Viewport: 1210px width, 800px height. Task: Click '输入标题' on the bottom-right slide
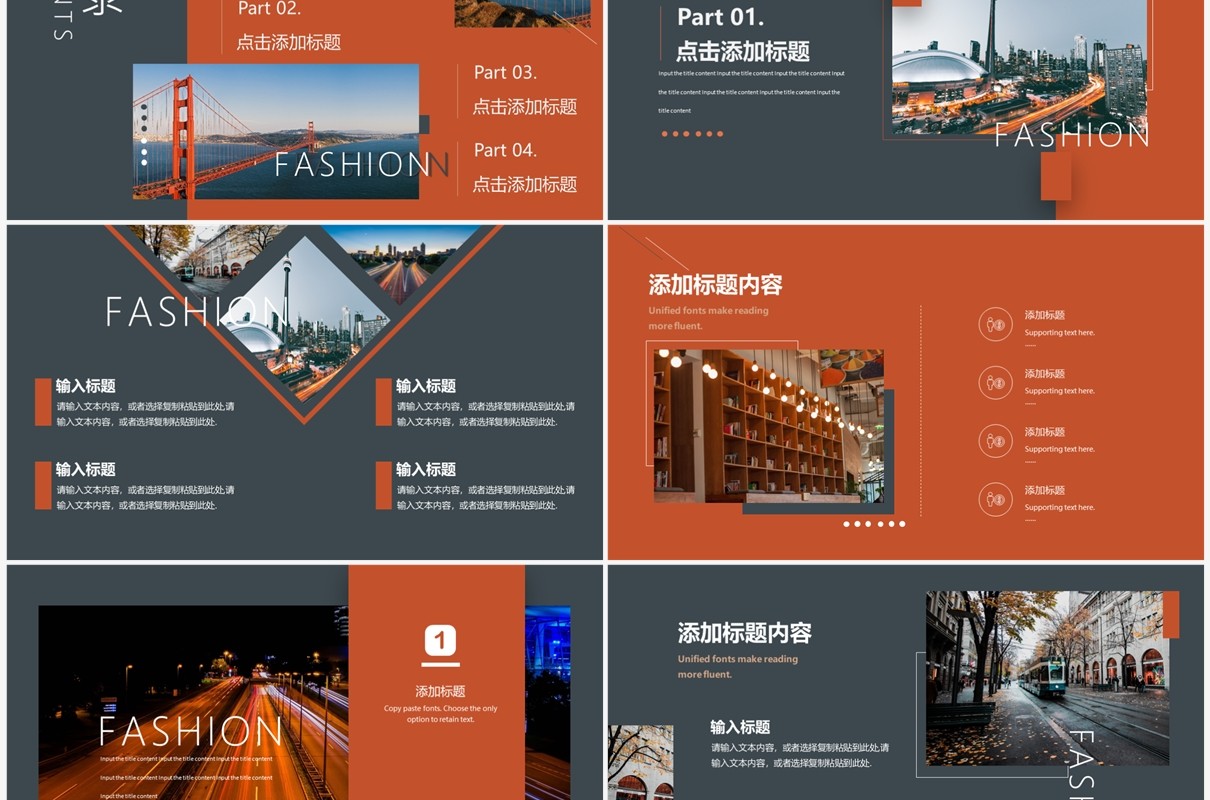coord(740,727)
